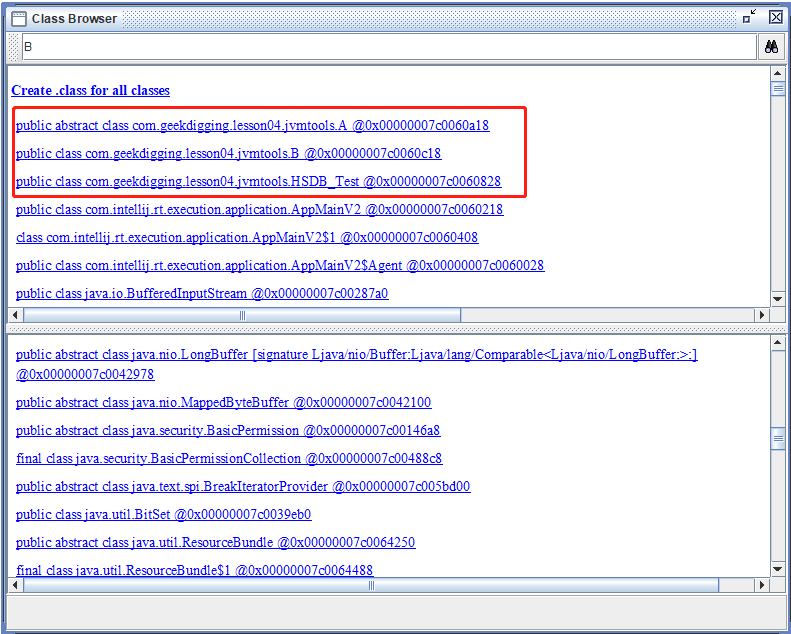
Task: Open the java.nio.MappedByteBuffer class link
Action: [x=223, y=402]
